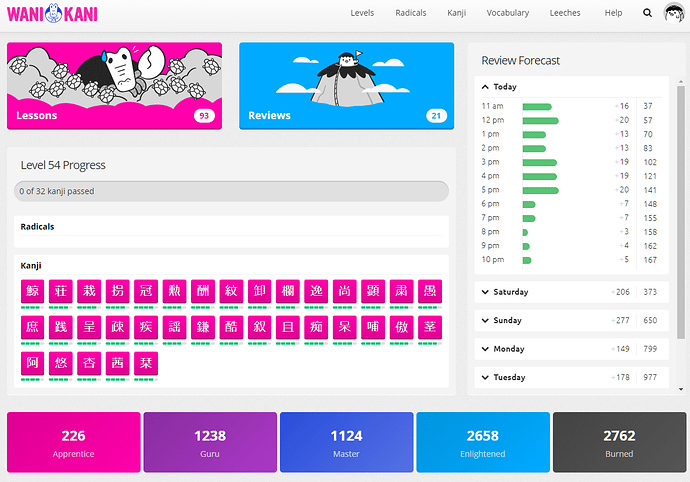This screenshot has width=690, height=482.
Task: View the 2762 Burned items card
Action: pyautogui.click(x=619, y=442)
